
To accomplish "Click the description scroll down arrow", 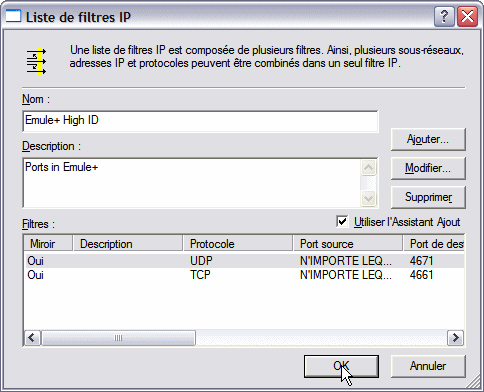I will (368, 199).
